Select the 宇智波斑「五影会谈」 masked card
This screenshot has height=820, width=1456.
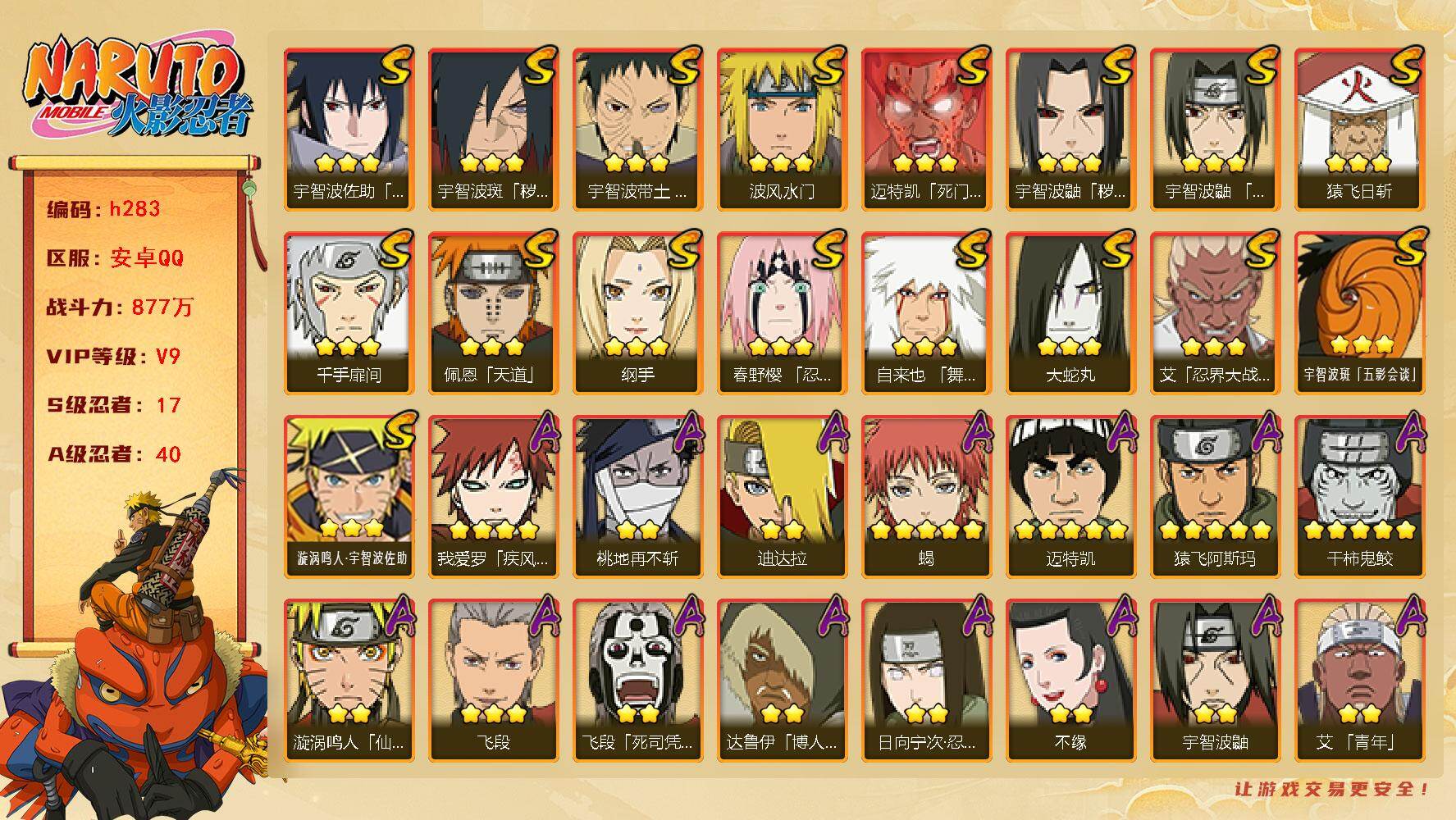[x=1359, y=313]
